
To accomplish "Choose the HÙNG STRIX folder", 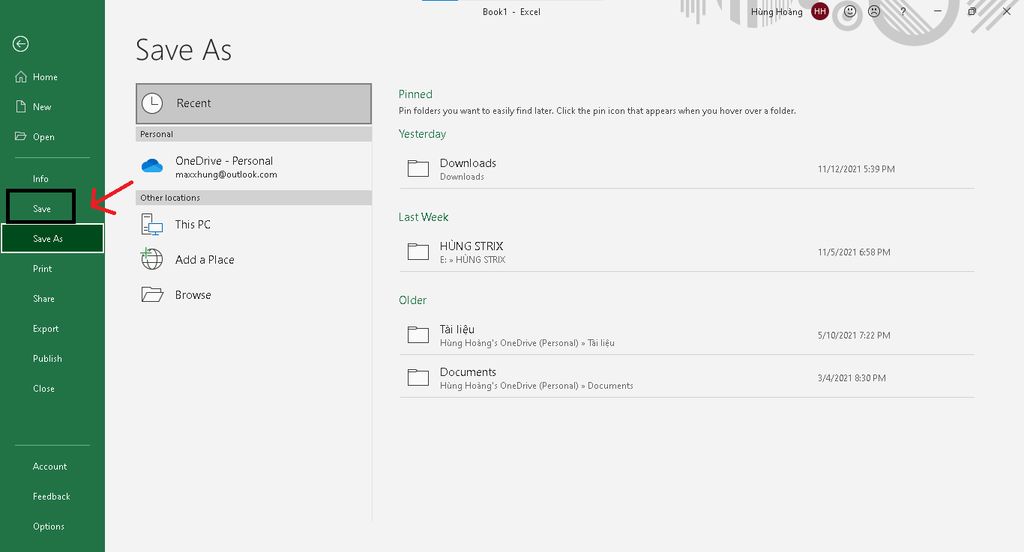I will coord(472,251).
